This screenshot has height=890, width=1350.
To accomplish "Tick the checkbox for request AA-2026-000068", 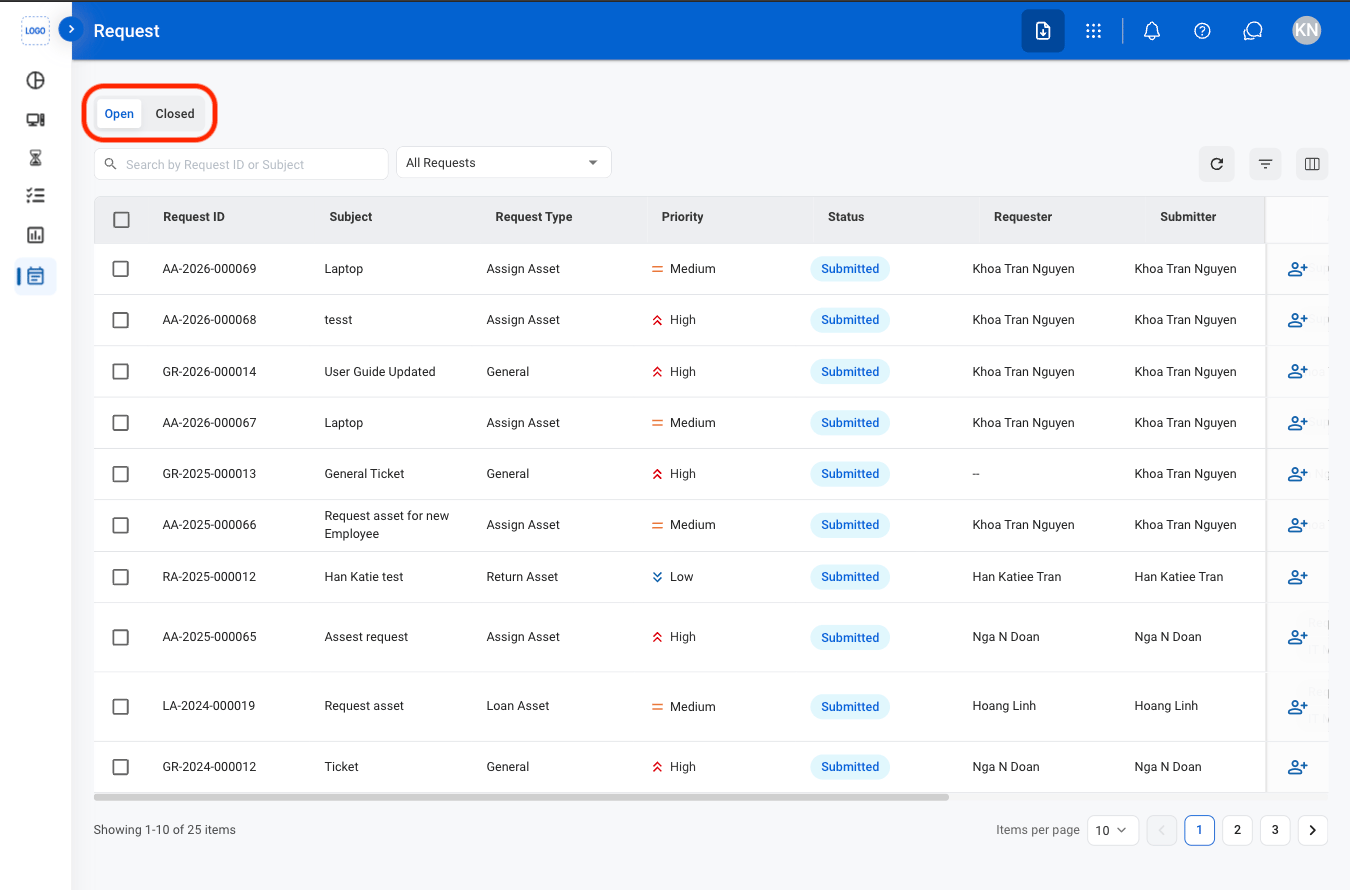I will pos(121,320).
